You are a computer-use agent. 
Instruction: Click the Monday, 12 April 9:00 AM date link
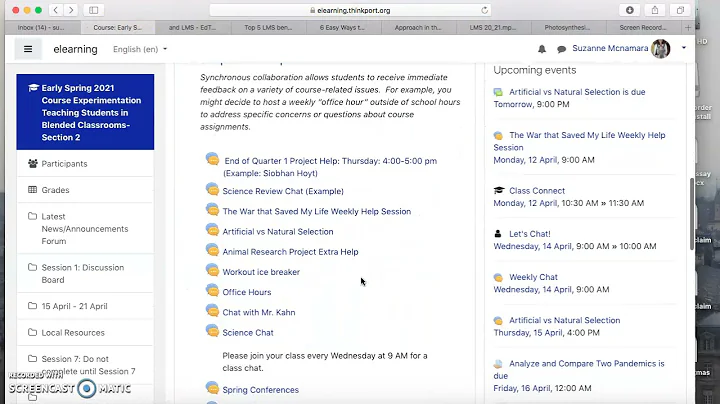tap(525, 160)
